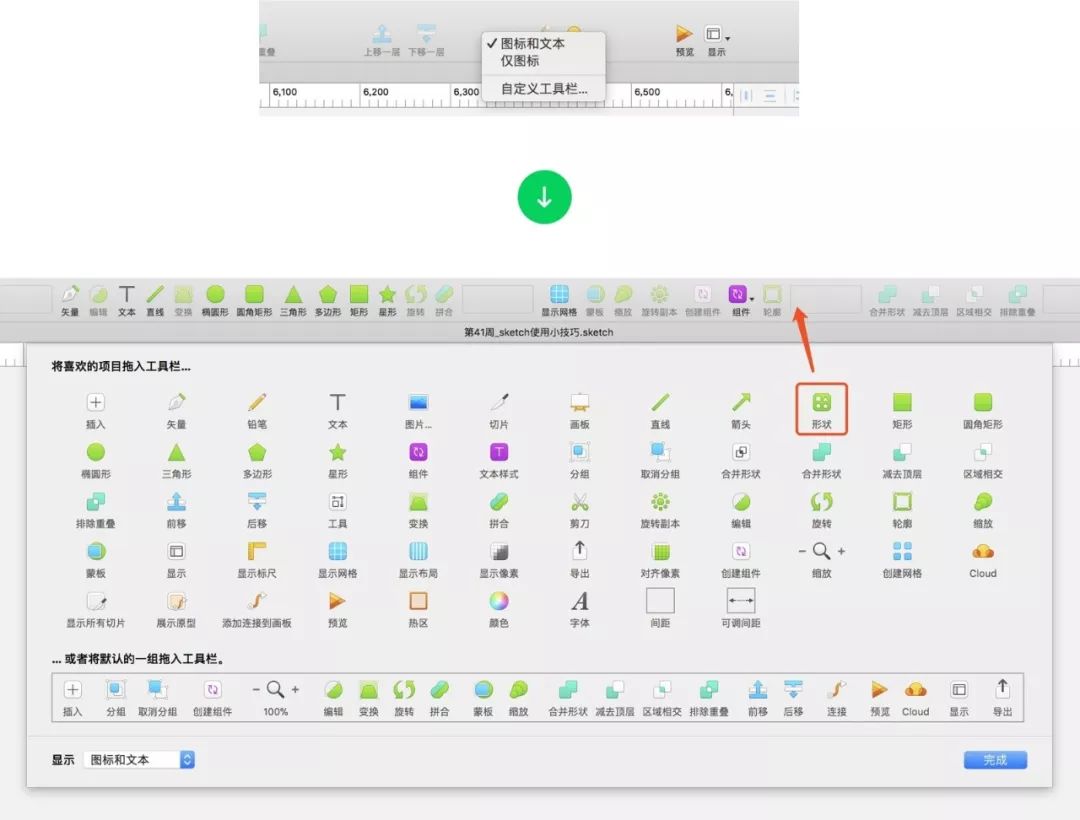Screen dimensions: 1080x820
Task: Open 显示 dropdown beside 图标和文本 selector
Action: click(139, 759)
